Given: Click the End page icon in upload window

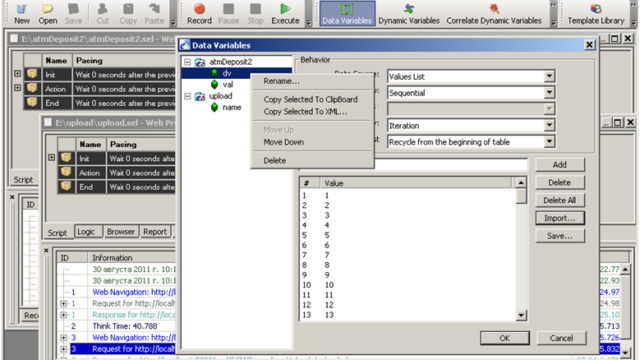Looking at the screenshot, I should pyautogui.click(x=66, y=186).
